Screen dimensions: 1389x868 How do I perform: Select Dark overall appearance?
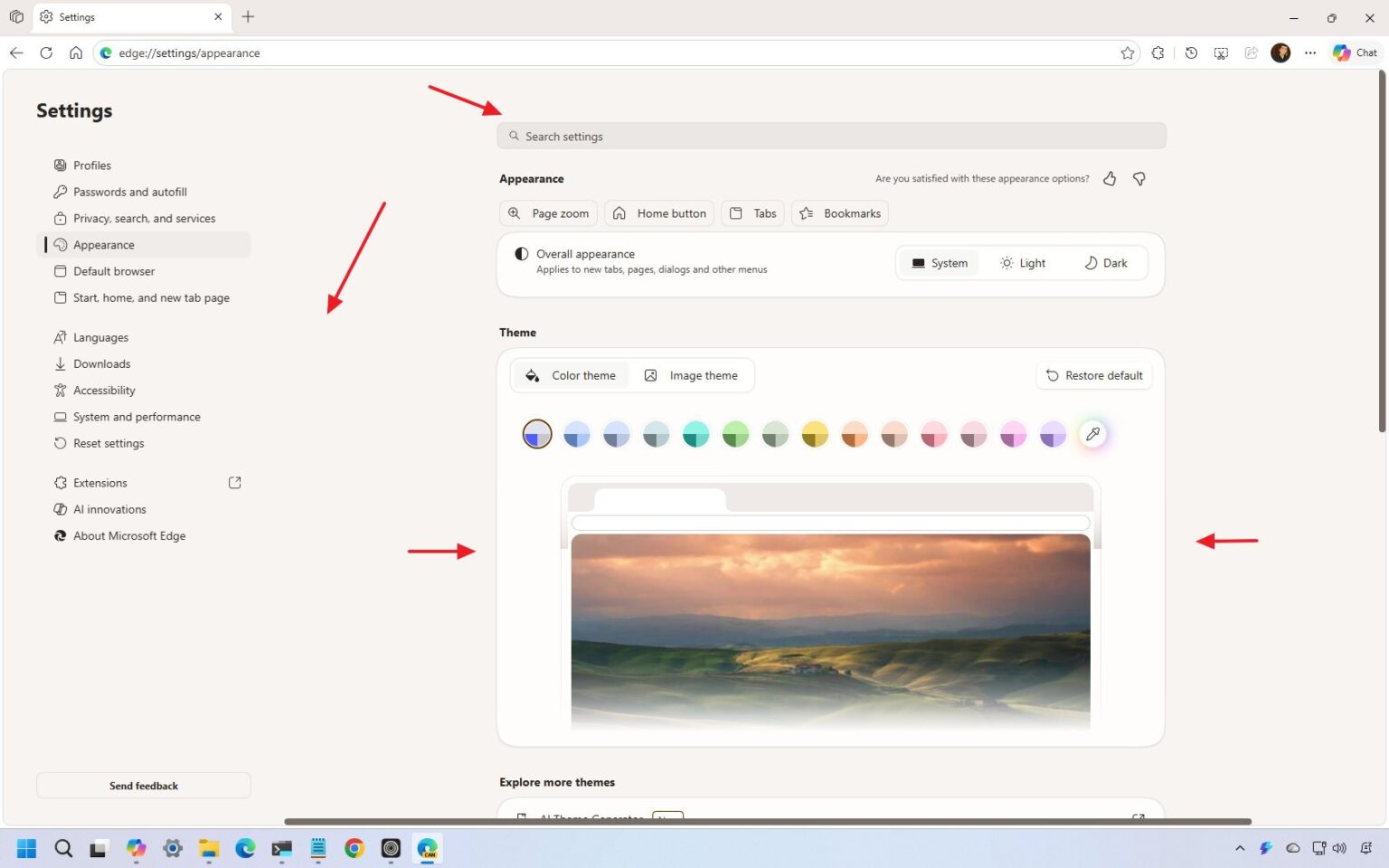click(x=1105, y=262)
